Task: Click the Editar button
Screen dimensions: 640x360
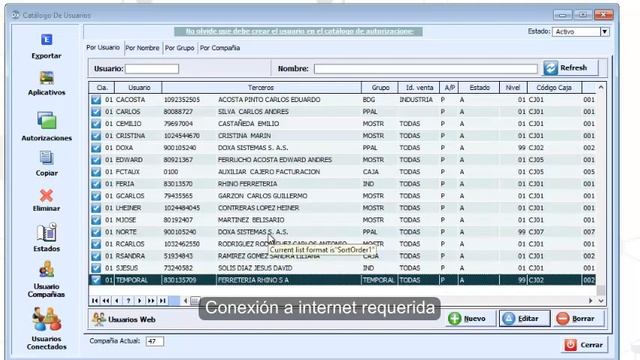Action: pos(524,318)
